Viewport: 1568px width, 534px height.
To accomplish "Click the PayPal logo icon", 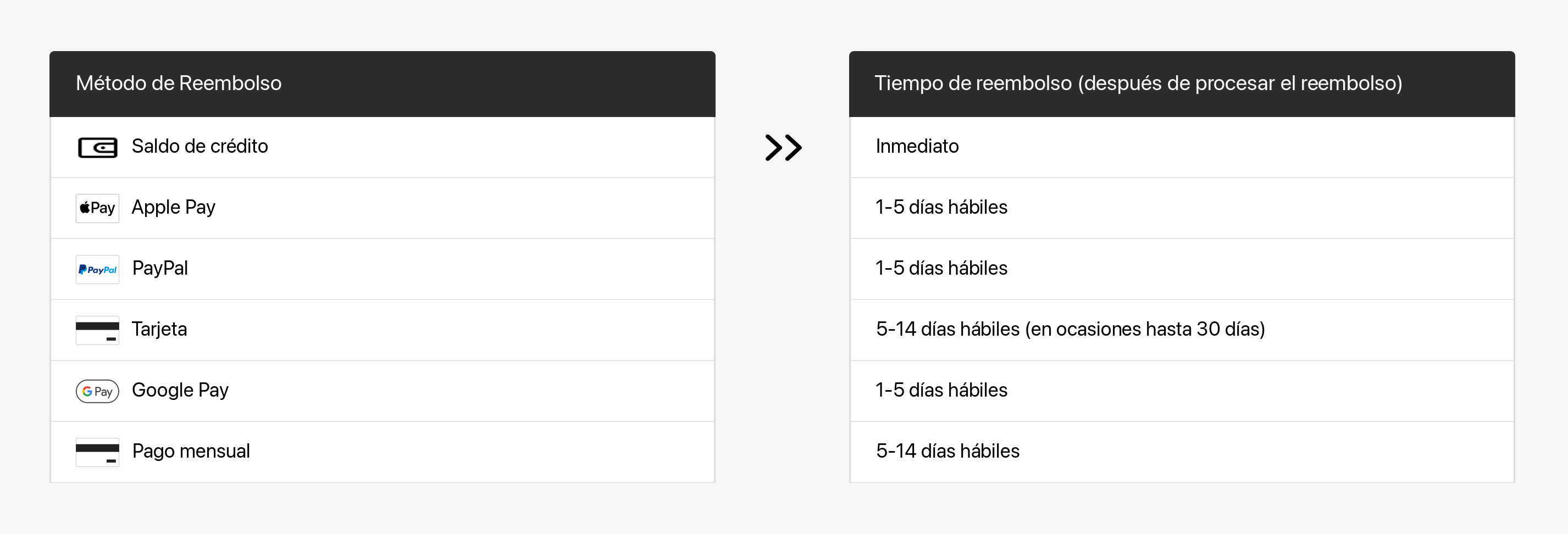I will (97, 269).
